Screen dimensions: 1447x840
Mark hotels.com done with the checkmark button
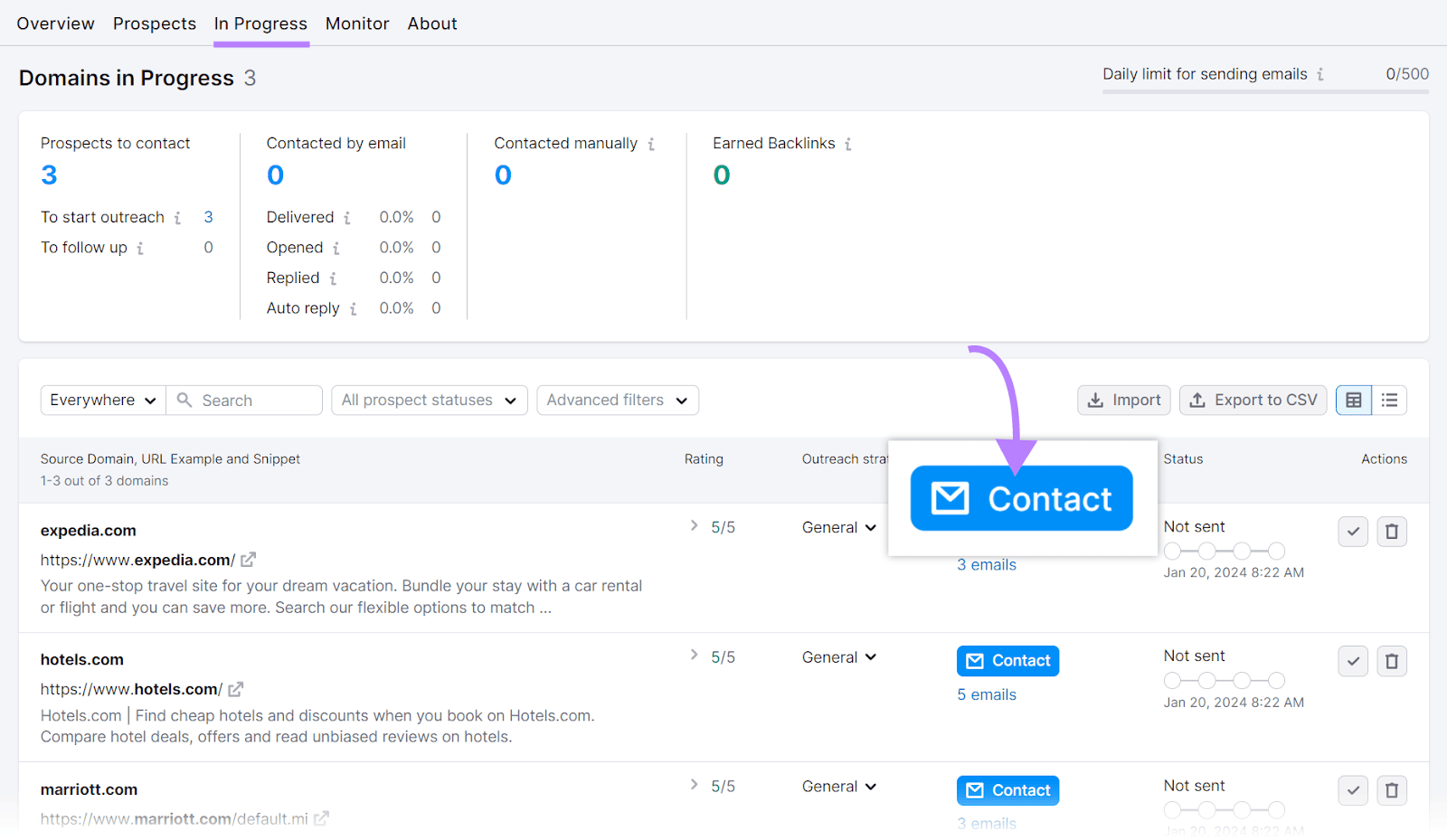1353,660
